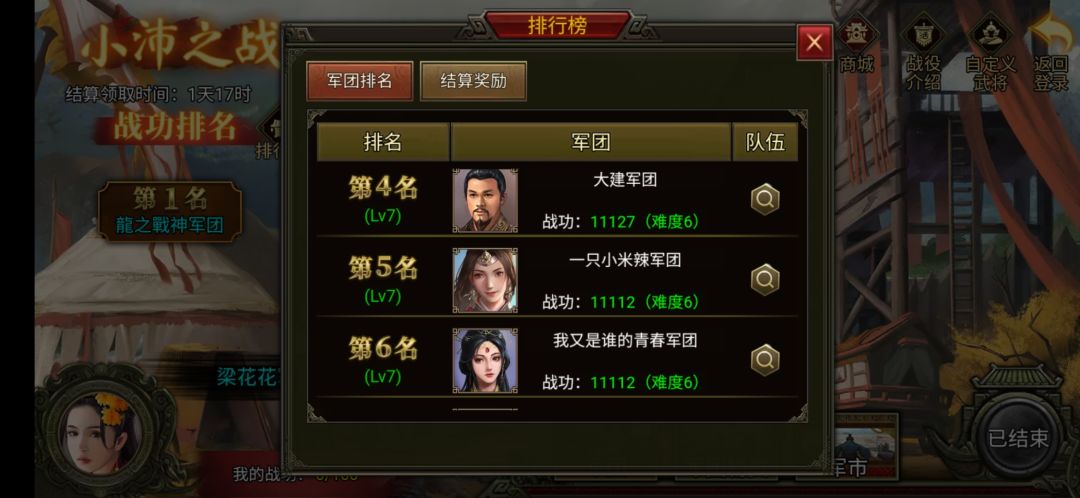
Task: Click the 第1名 龍之戰神军团 banner
Action: [x=170, y=211]
